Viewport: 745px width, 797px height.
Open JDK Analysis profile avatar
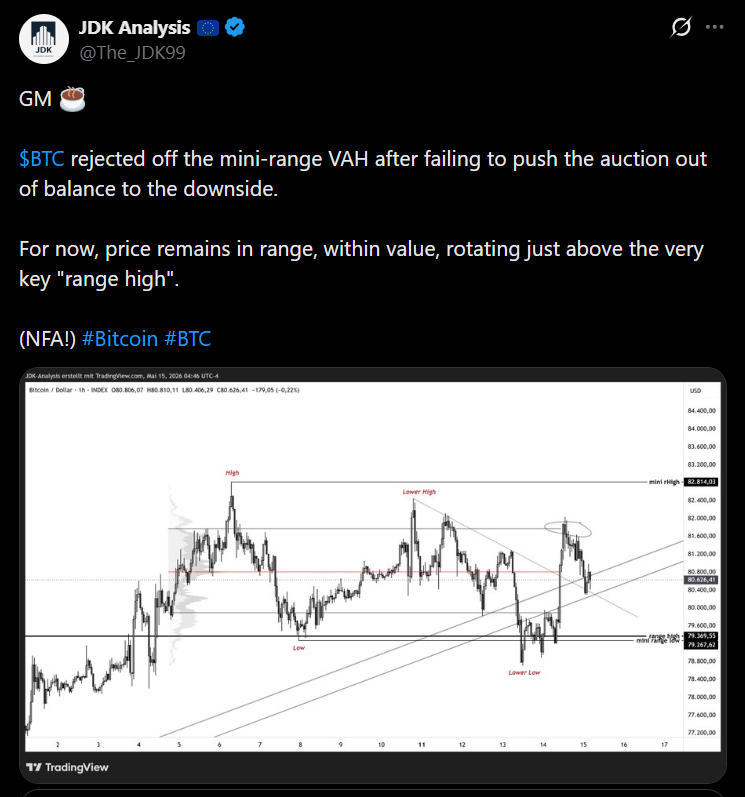pos(44,39)
